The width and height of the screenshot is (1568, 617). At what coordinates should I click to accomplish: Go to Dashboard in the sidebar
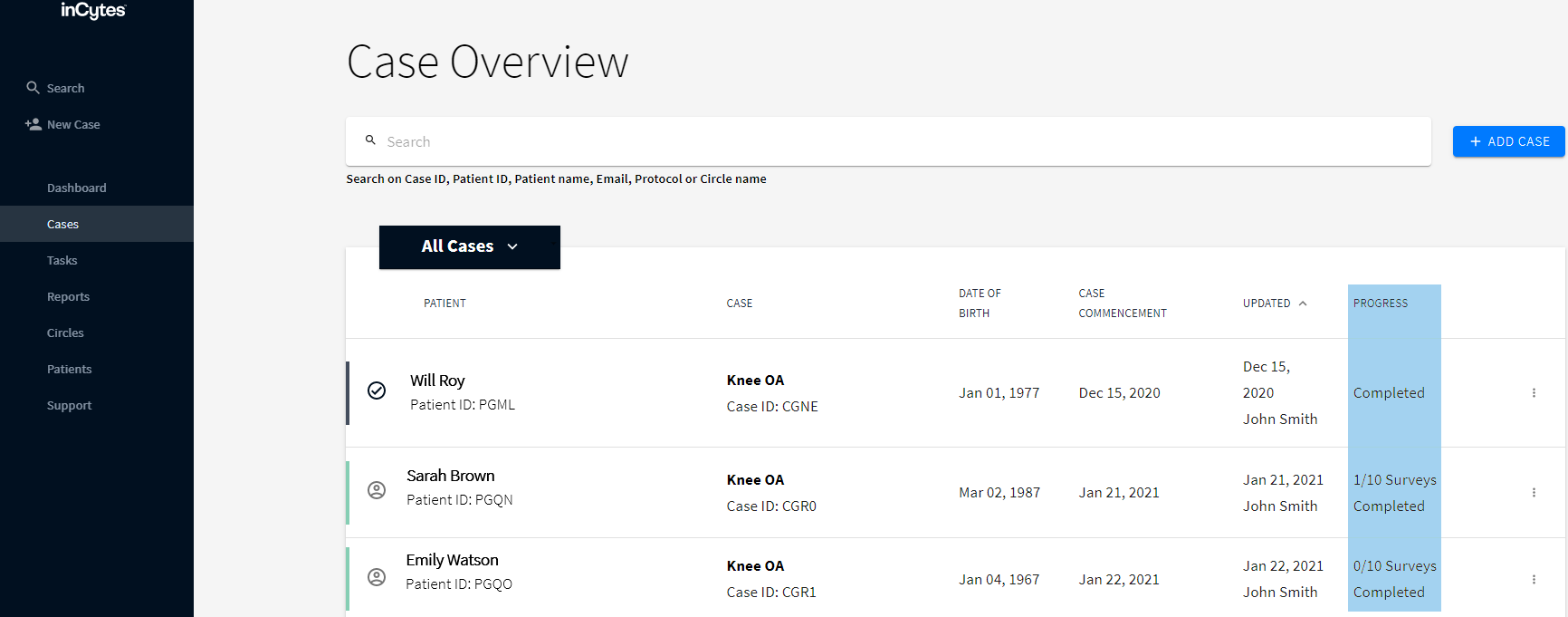(x=77, y=188)
